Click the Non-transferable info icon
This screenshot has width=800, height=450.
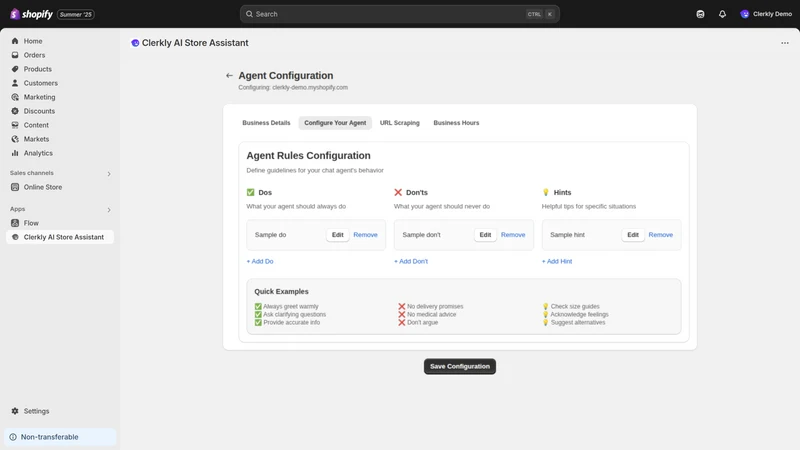pos(13,437)
